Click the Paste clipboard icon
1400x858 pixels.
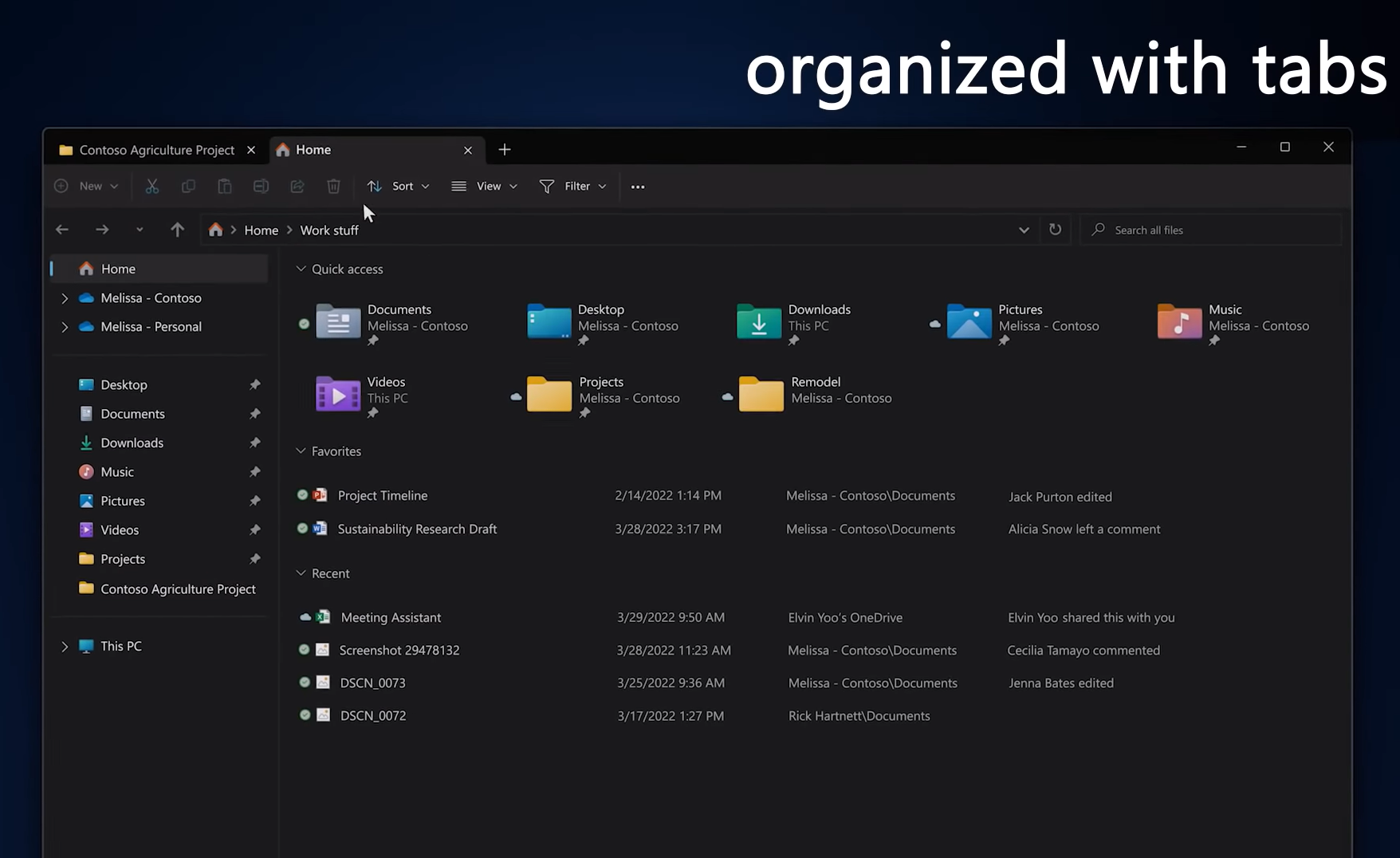pyautogui.click(x=225, y=187)
